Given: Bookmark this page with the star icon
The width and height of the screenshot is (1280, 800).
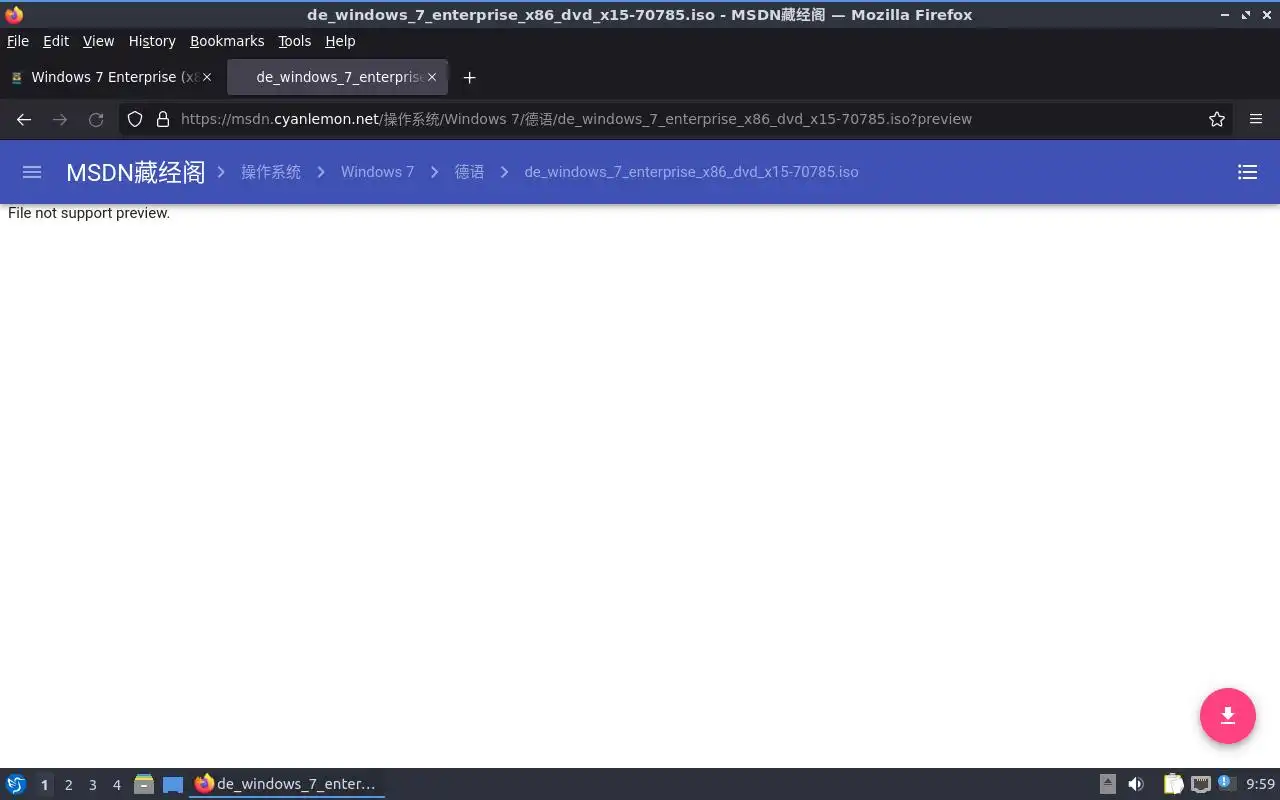Looking at the screenshot, I should tap(1217, 119).
